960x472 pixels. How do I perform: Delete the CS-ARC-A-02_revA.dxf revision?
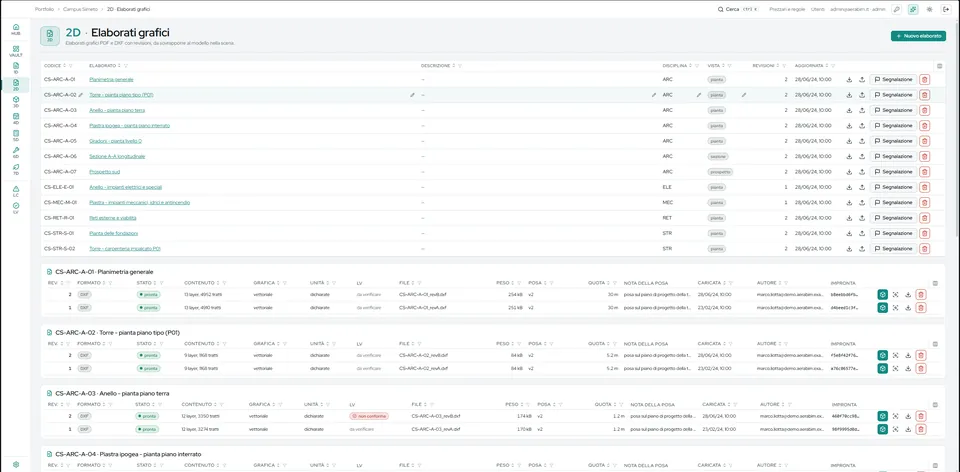pos(921,368)
